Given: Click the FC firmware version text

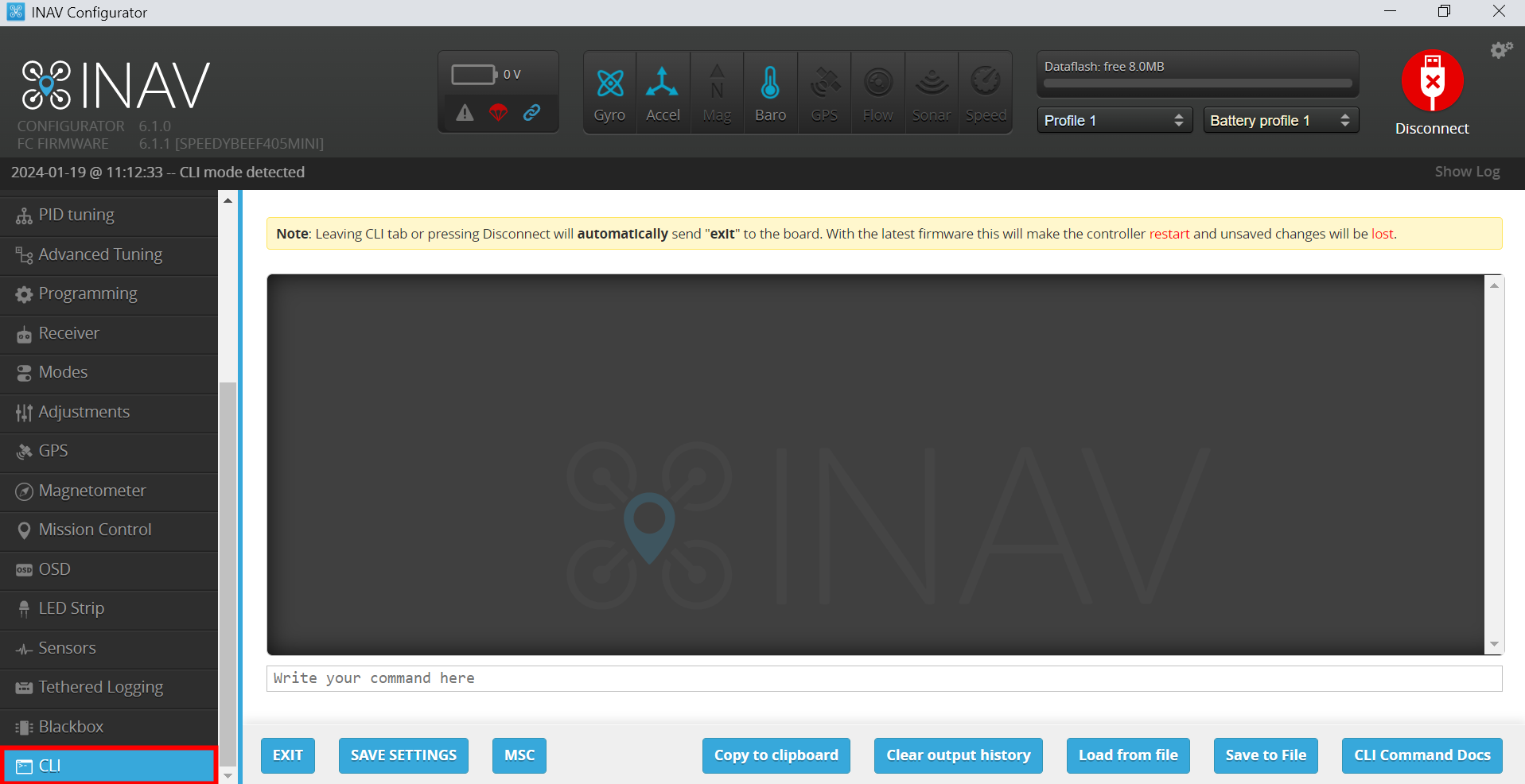Looking at the screenshot, I should (231, 144).
